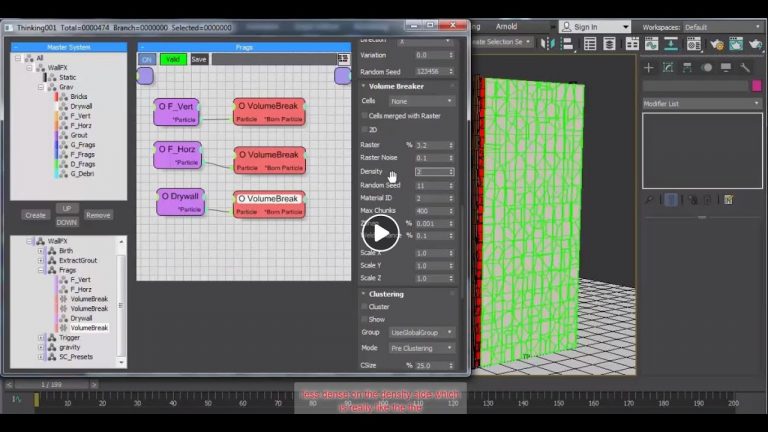Enable the Cluster checkbox
The width and height of the screenshot is (768, 432).
364,307
